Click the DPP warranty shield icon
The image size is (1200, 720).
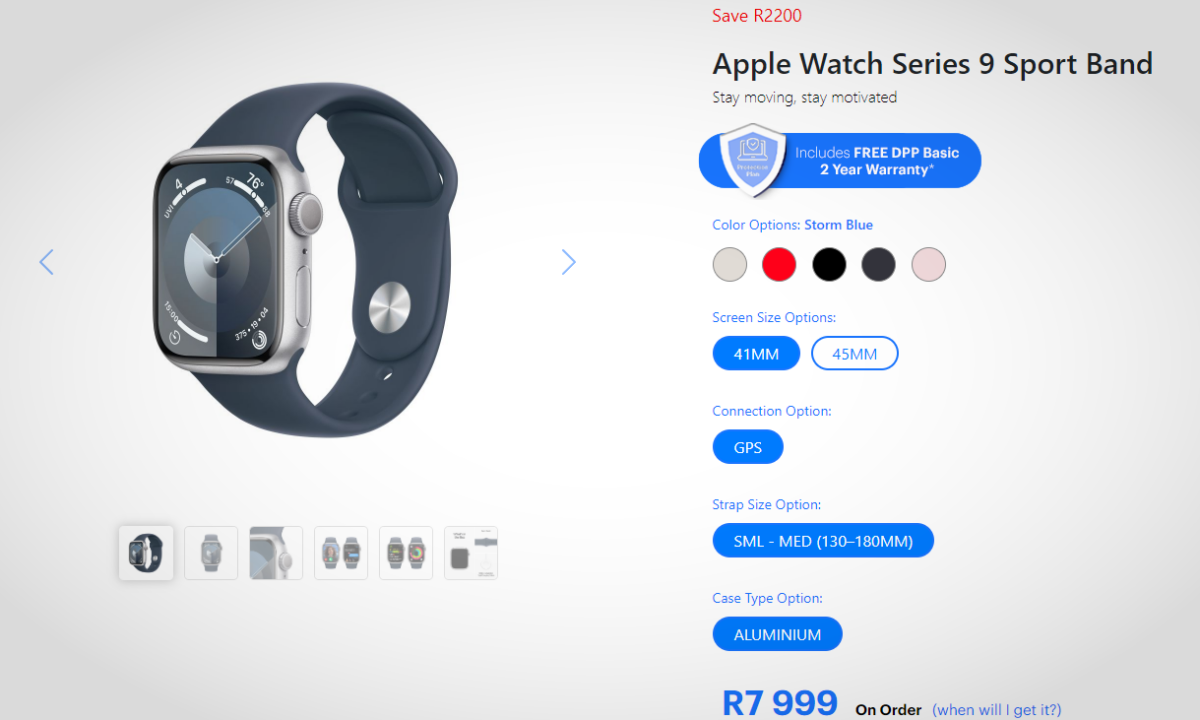coord(752,160)
